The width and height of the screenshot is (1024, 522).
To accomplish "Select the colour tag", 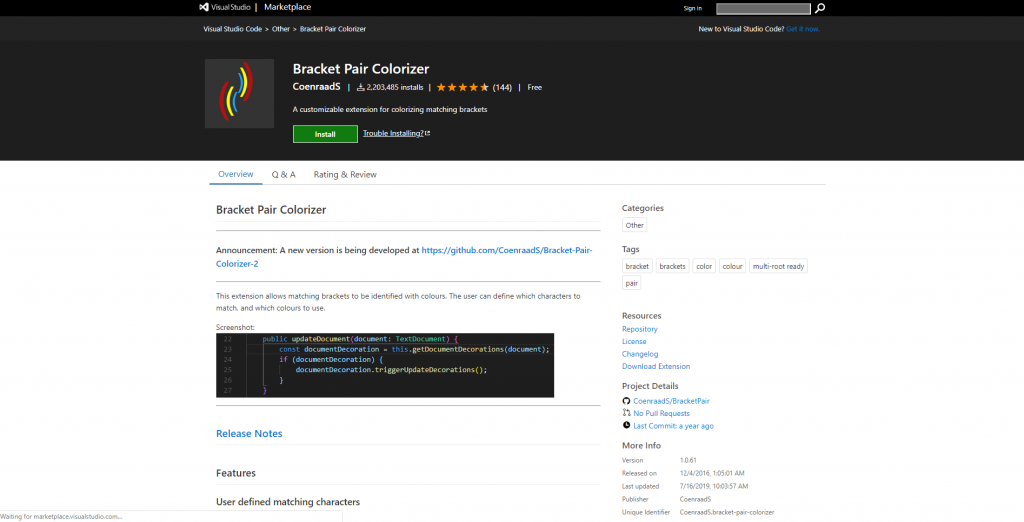I will (x=732, y=267).
